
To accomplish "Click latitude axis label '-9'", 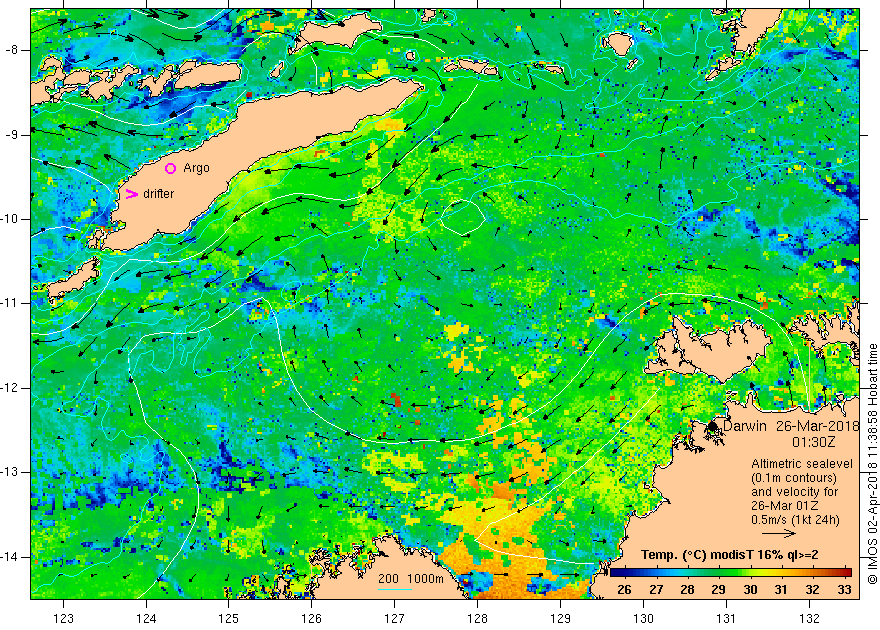I will pyautogui.click(x=12, y=135).
